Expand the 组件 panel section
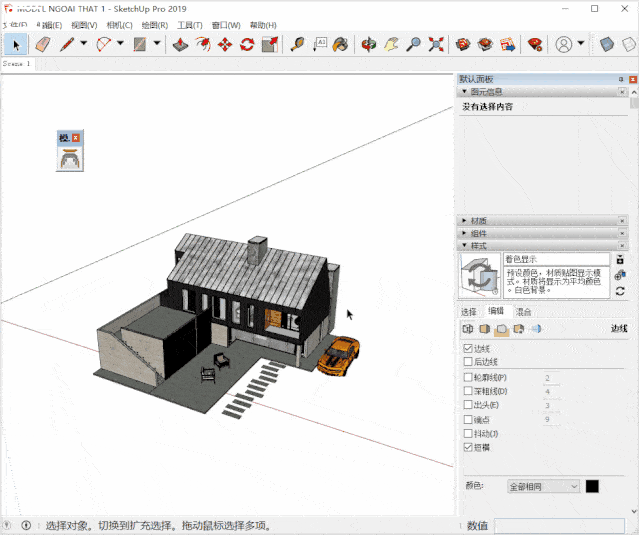This screenshot has height=535, width=639. pos(464,233)
